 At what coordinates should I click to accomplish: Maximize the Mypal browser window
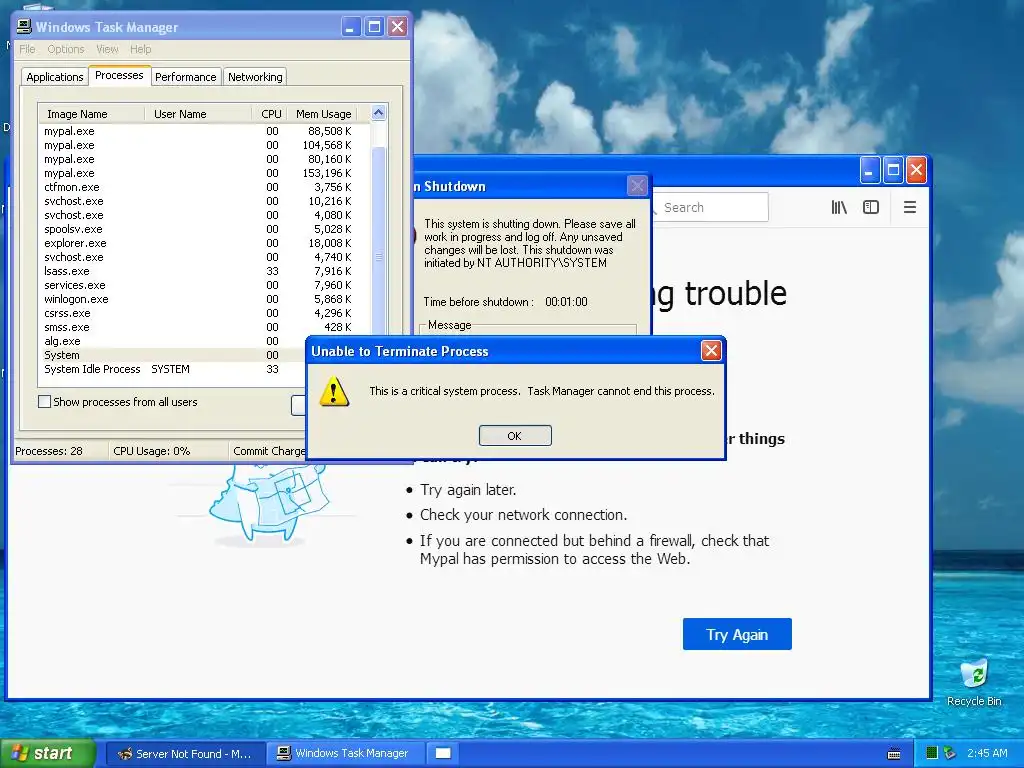tap(893, 171)
